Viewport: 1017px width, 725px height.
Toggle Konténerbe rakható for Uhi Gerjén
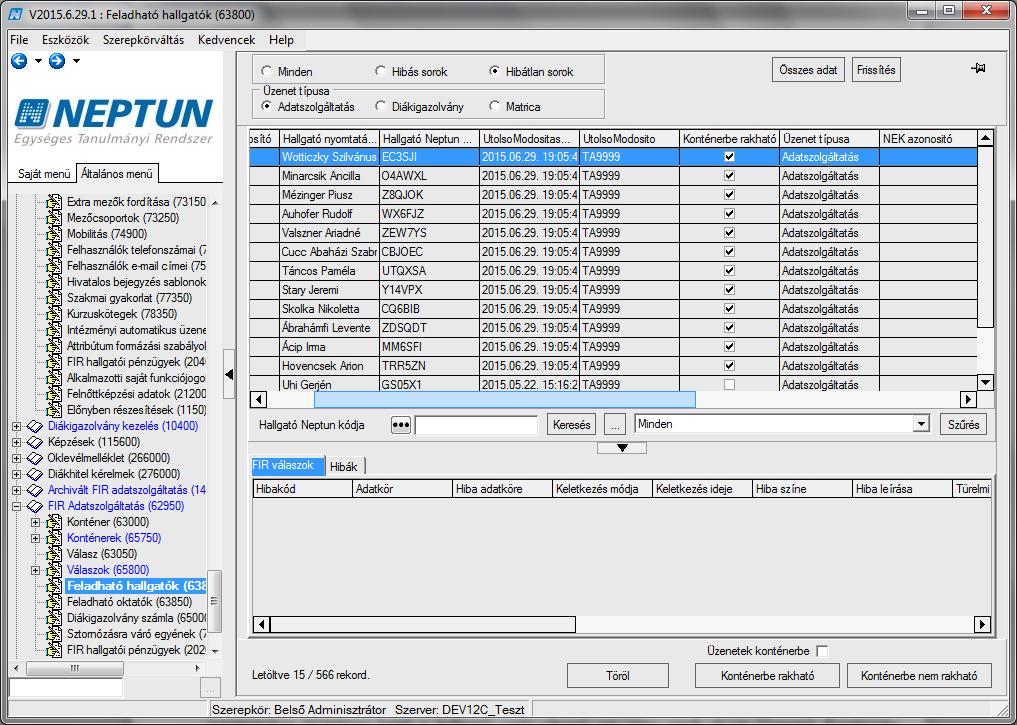click(730, 385)
